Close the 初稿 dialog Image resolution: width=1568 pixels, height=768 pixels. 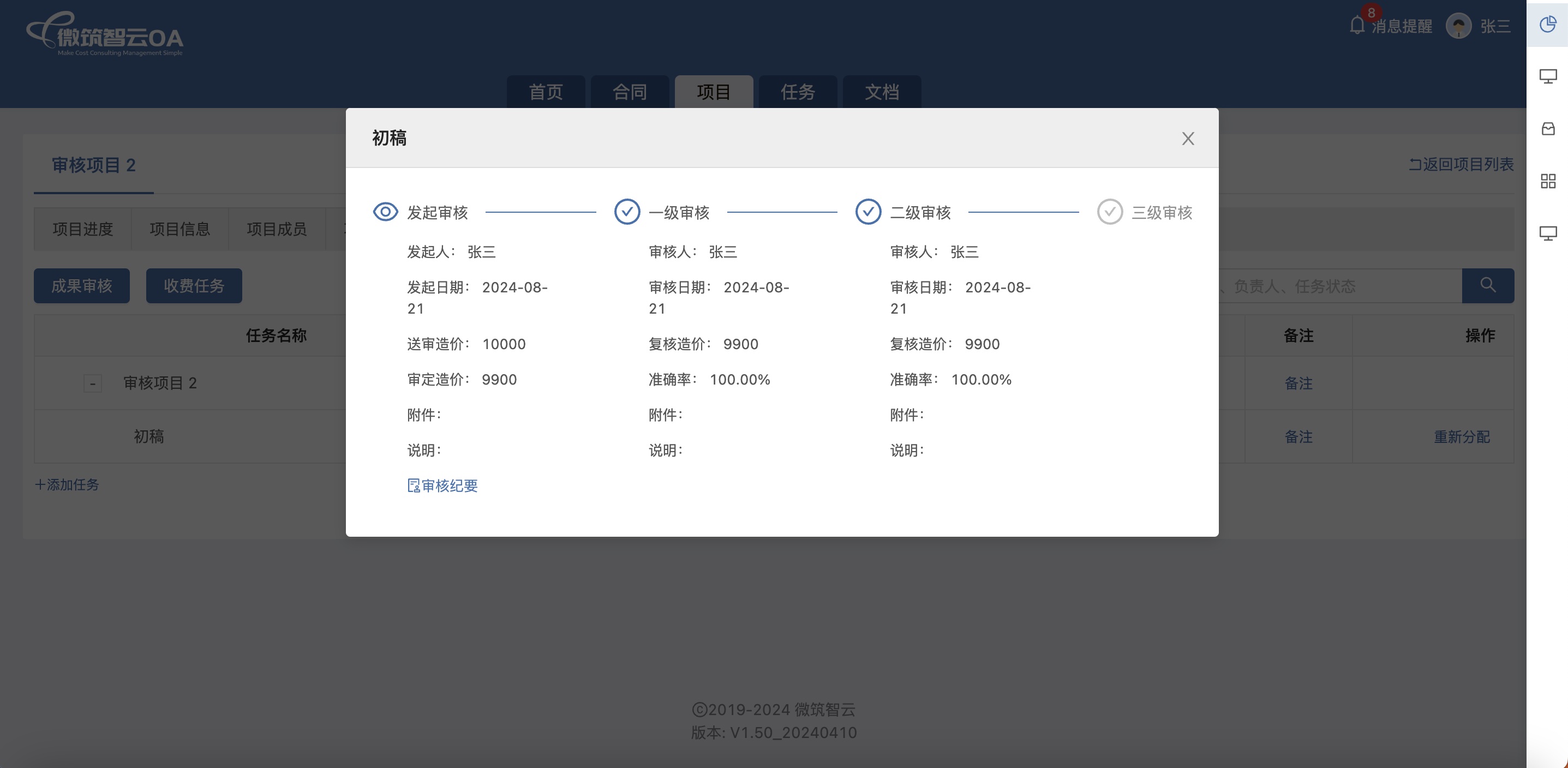[x=1188, y=139]
